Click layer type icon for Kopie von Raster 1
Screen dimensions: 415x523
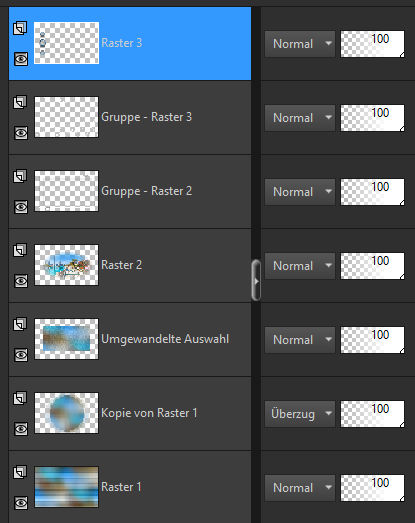coord(20,398)
